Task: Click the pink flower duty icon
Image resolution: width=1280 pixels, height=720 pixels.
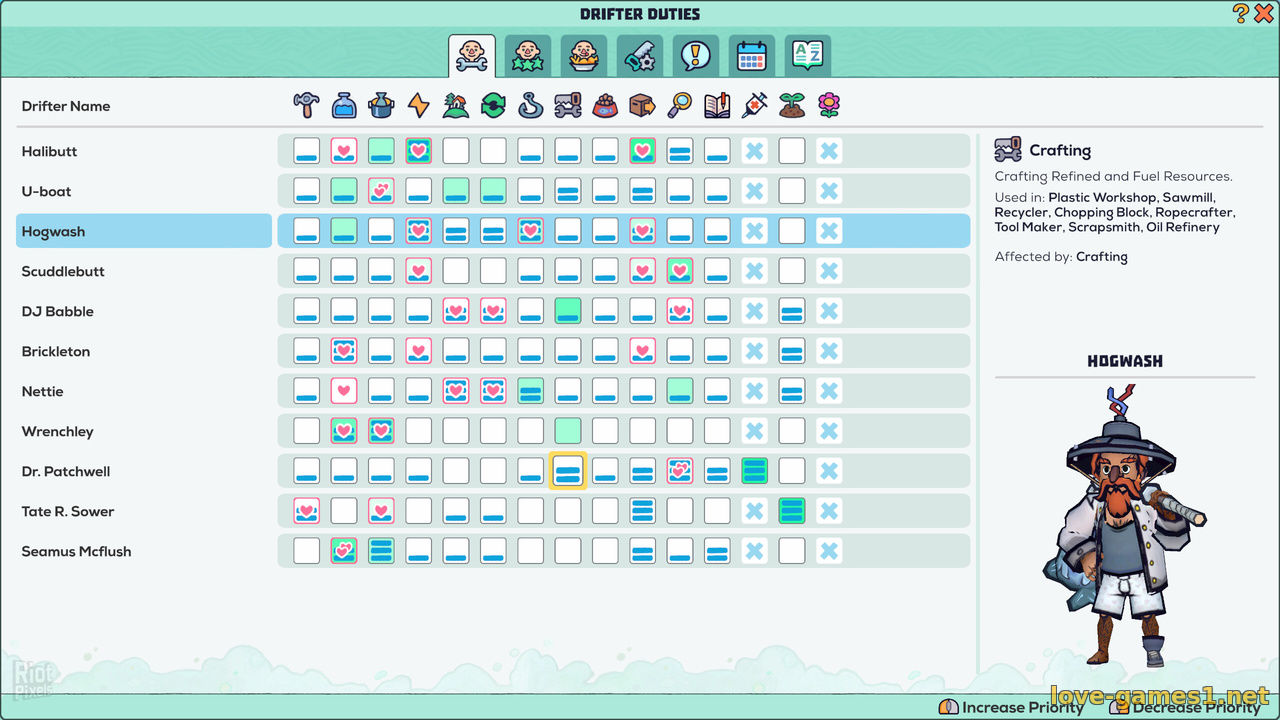Action: click(829, 105)
